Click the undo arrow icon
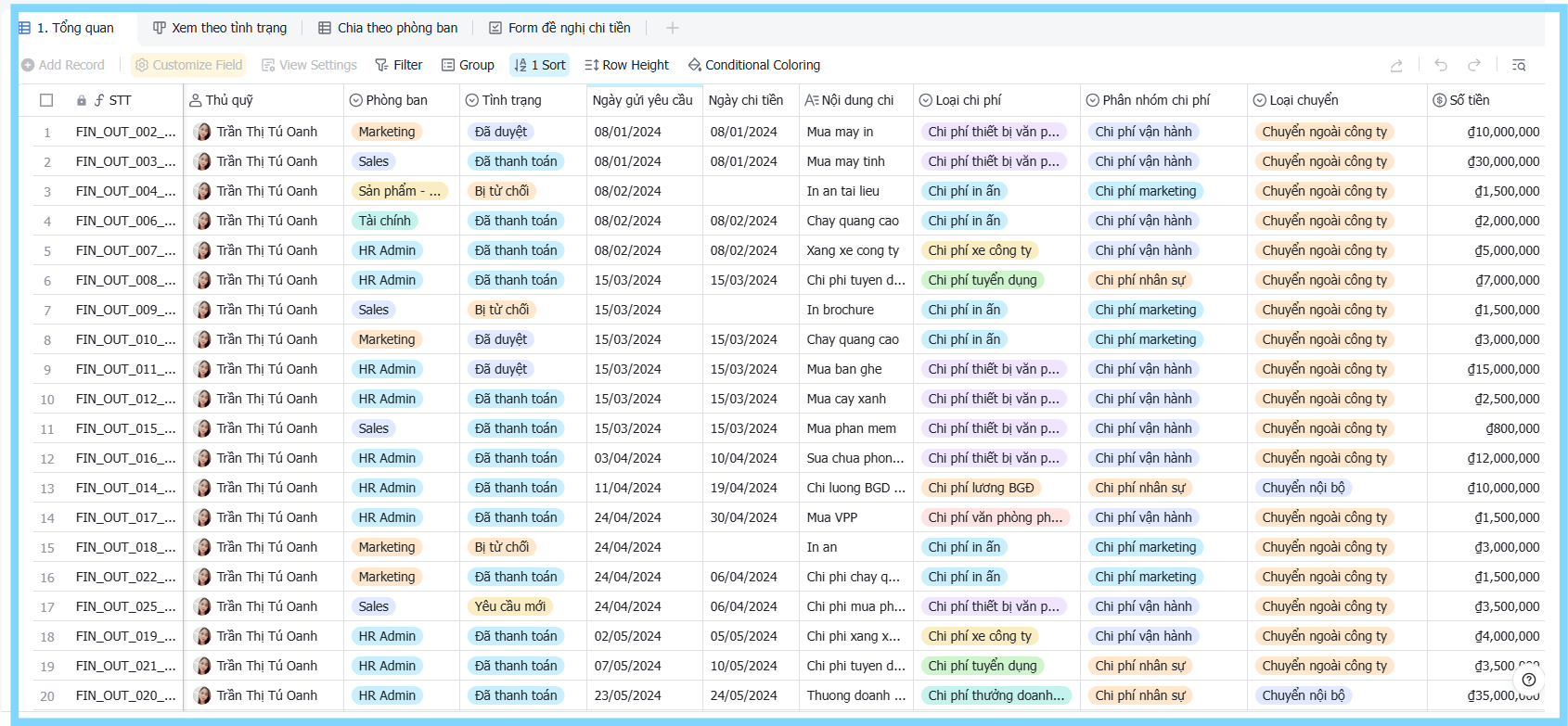 tap(1441, 65)
